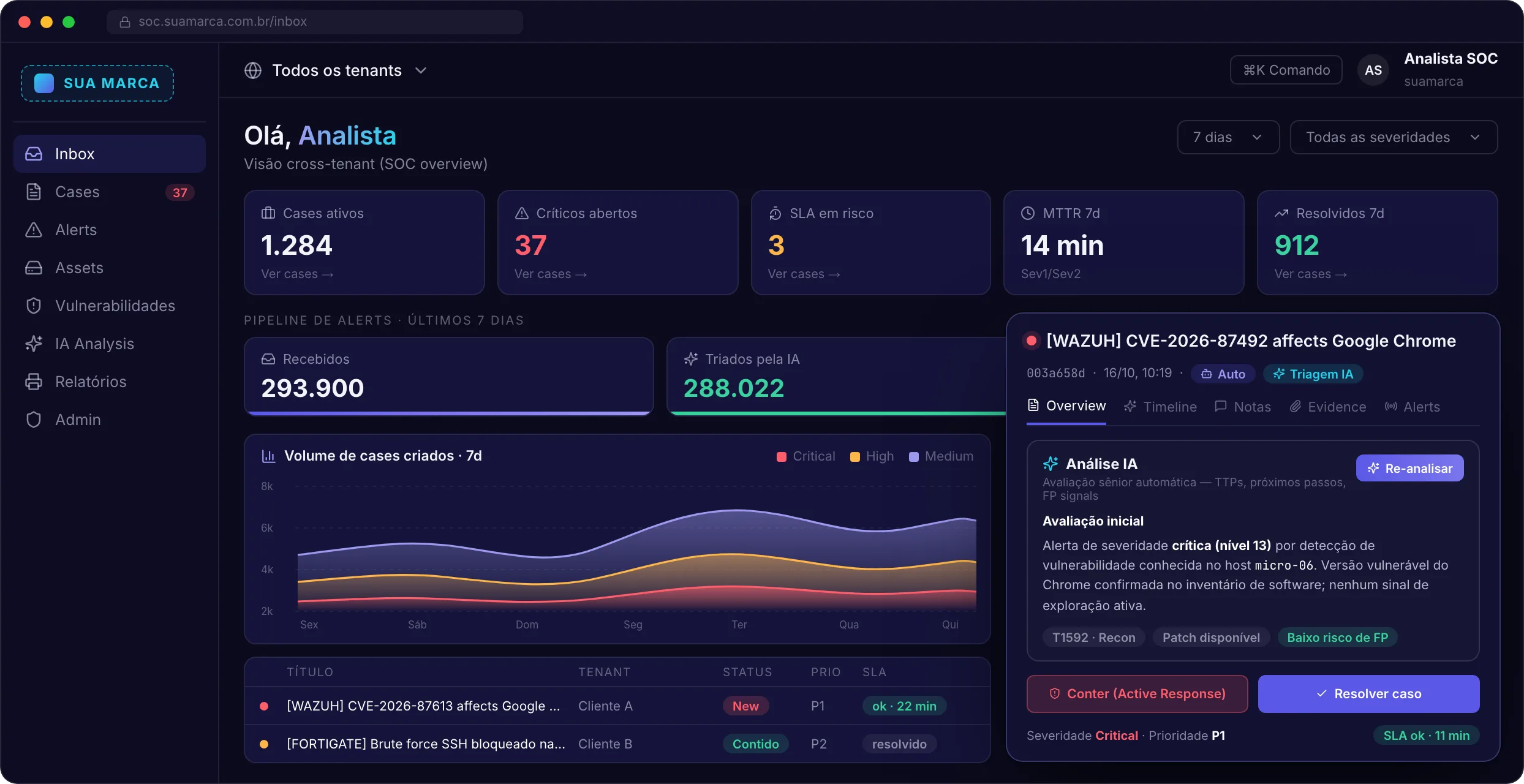
Task: Open the 7 dias period dropdown
Action: click(x=1228, y=137)
